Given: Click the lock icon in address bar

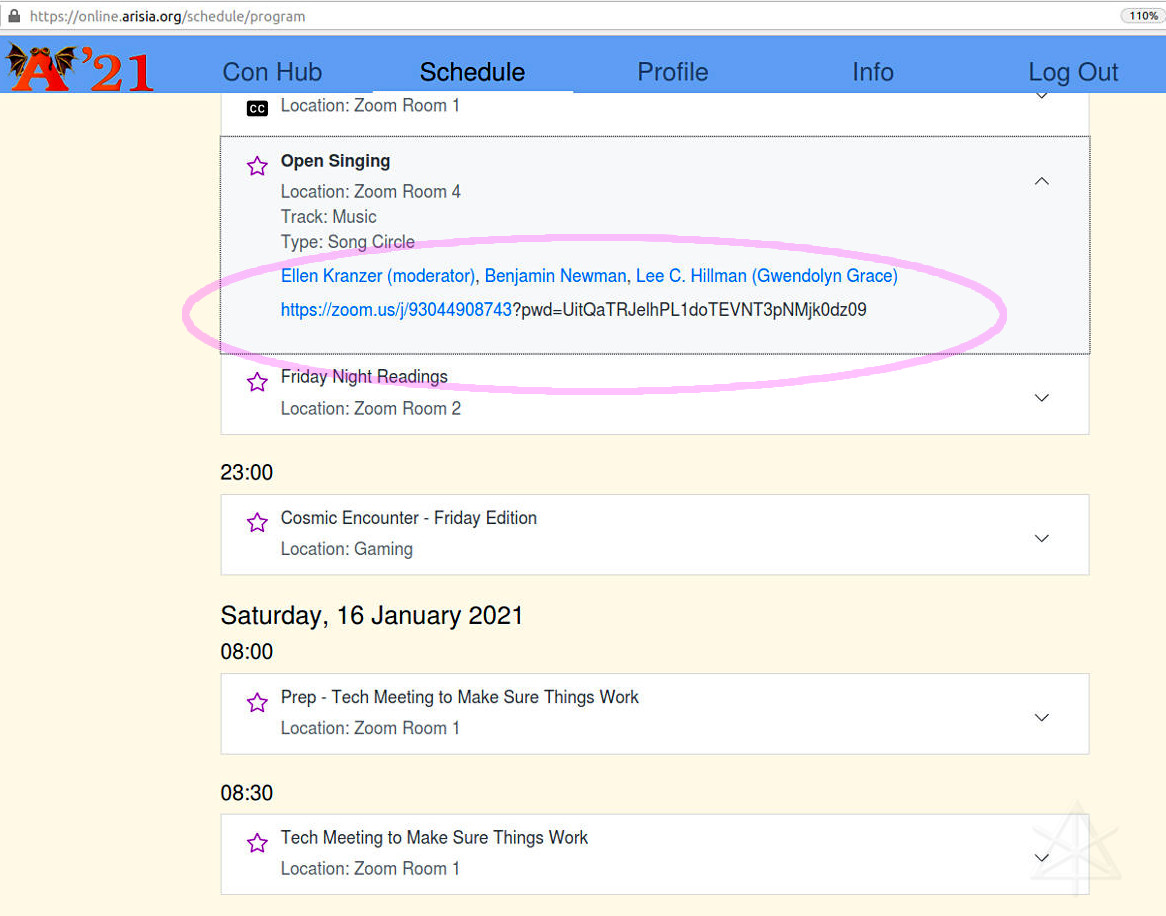Looking at the screenshot, I should click(14, 16).
